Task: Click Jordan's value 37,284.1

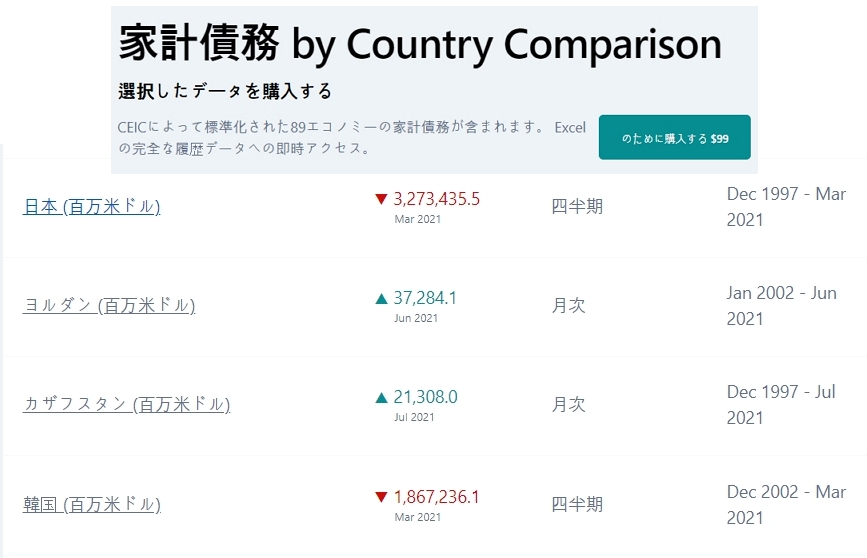Action: pos(425,298)
